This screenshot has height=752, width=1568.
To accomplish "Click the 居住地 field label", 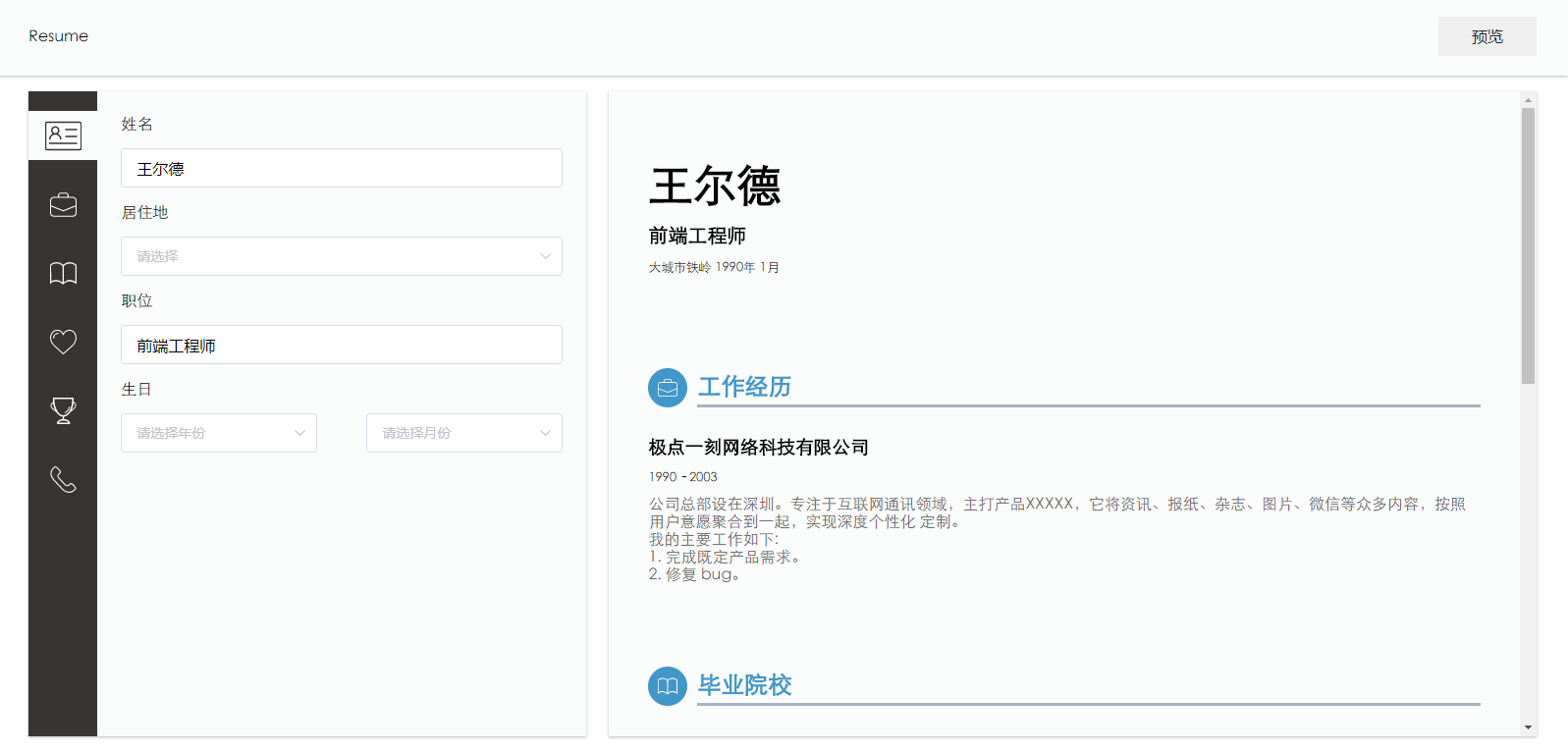I will pos(144,212).
